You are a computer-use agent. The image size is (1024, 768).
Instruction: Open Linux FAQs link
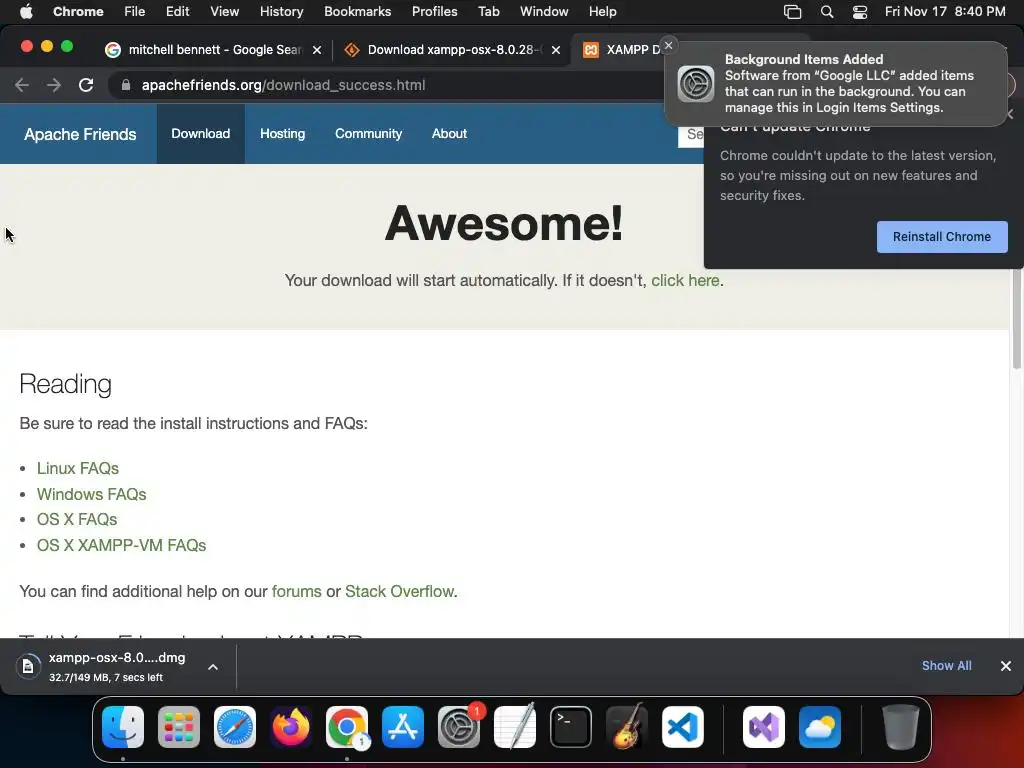pos(78,468)
